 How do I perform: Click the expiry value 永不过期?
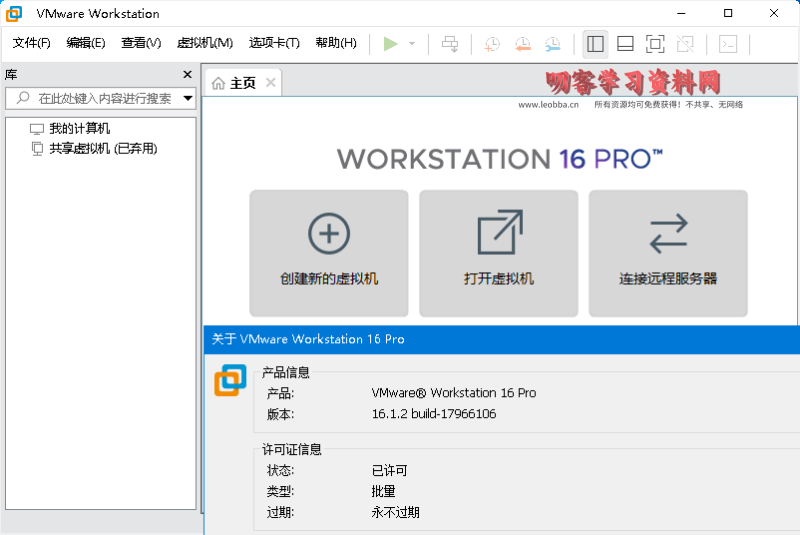pyautogui.click(x=395, y=512)
